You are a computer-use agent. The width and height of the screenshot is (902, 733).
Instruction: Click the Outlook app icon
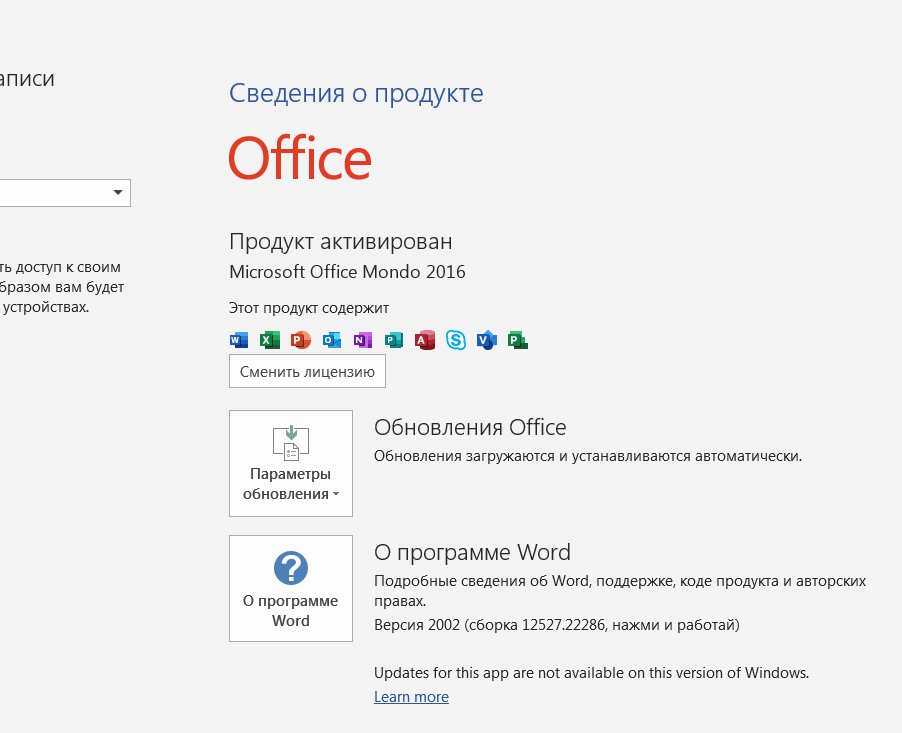pos(332,340)
